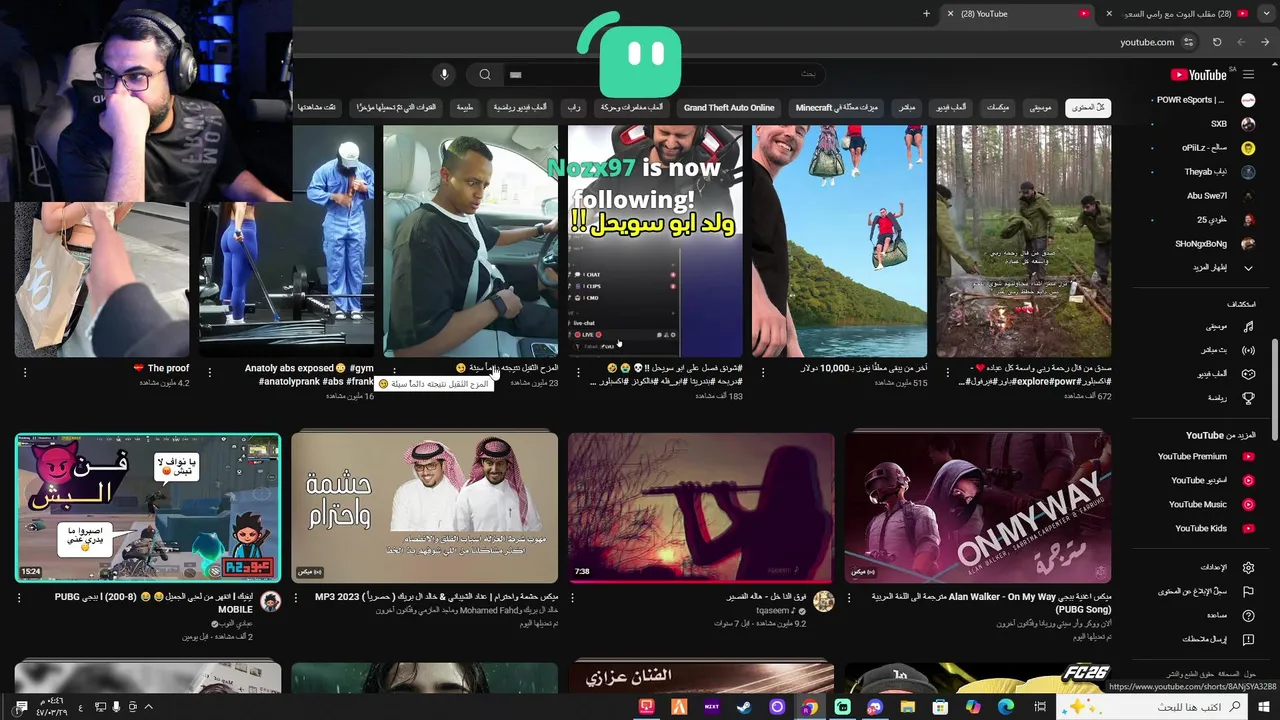This screenshot has height=720, width=1280.
Task: Open options menu for 10,000 dollar short
Action: click(x=762, y=372)
